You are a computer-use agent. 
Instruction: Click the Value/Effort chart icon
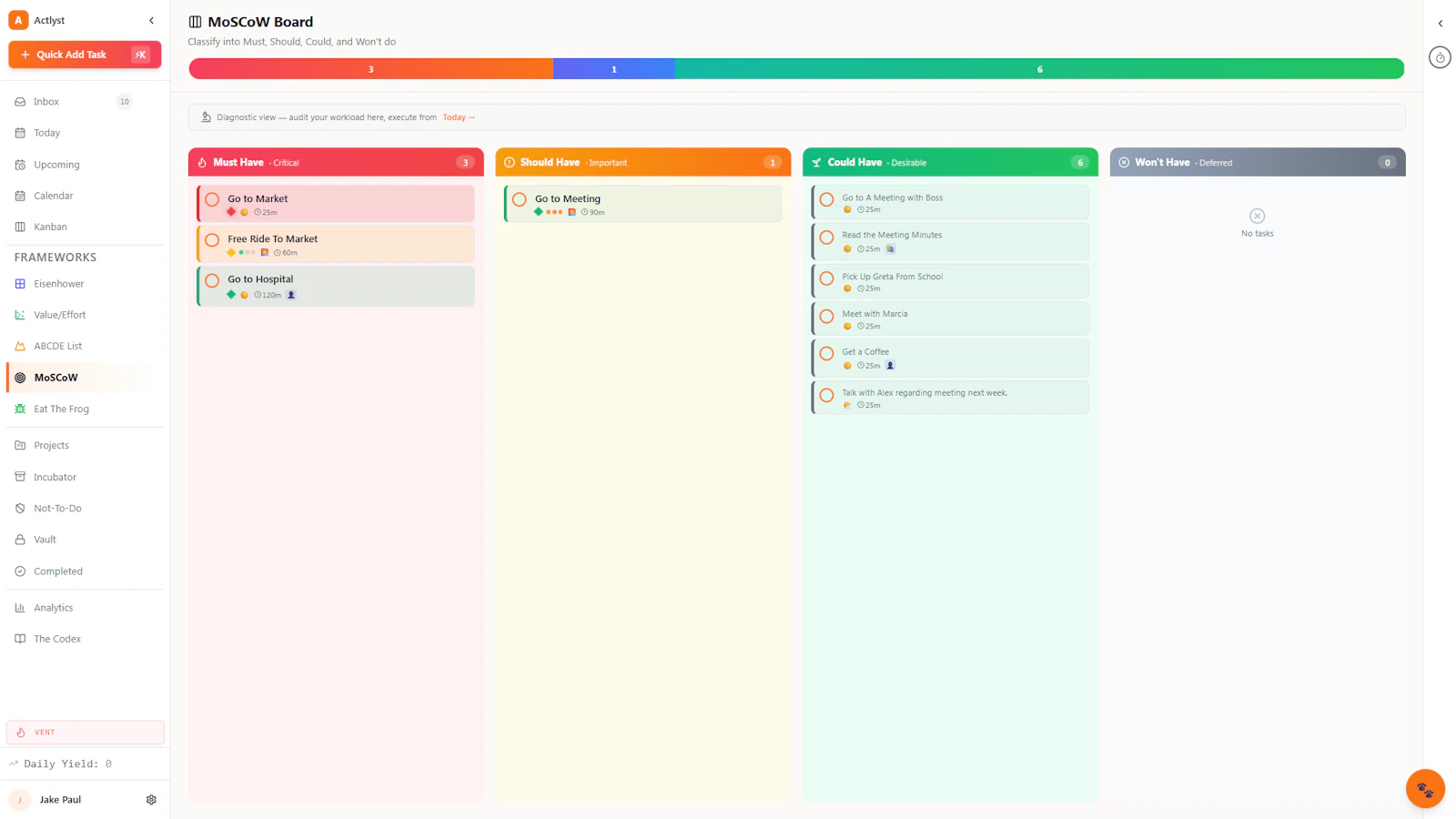pyautogui.click(x=20, y=315)
